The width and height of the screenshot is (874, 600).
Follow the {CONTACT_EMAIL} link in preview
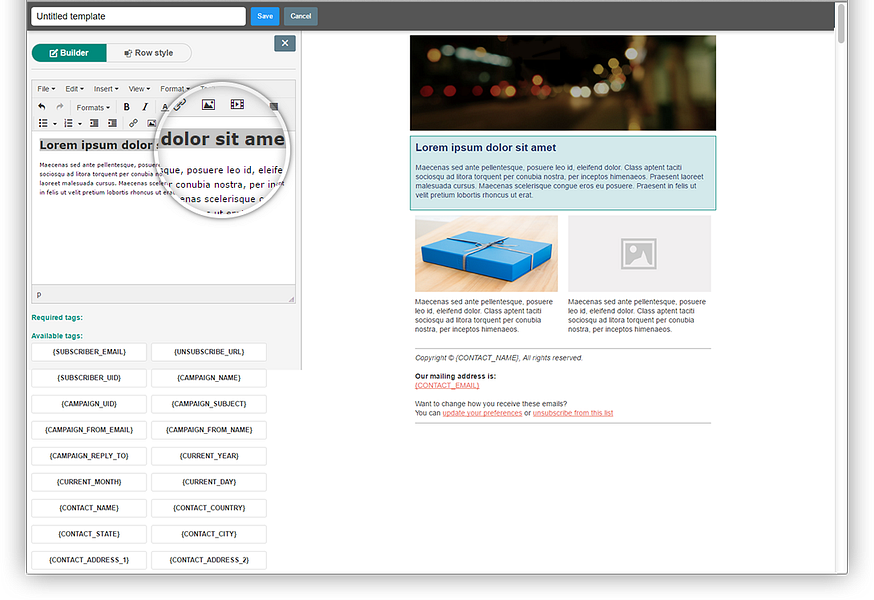point(447,385)
